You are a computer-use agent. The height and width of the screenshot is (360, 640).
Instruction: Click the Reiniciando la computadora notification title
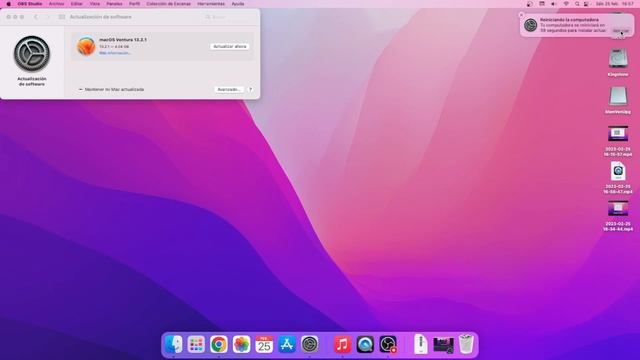569,20
